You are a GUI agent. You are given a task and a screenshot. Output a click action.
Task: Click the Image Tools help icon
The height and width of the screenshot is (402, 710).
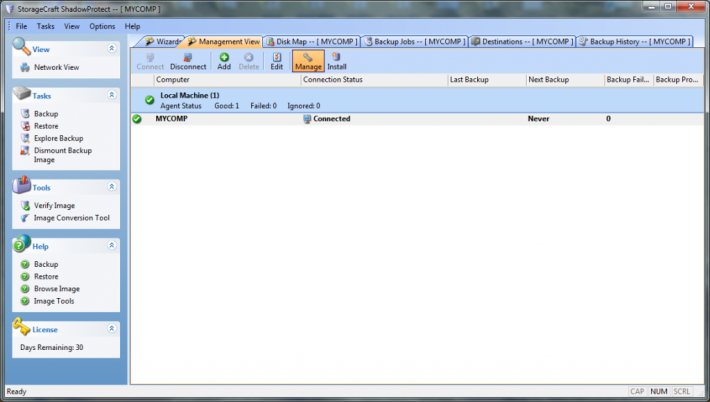pos(25,301)
